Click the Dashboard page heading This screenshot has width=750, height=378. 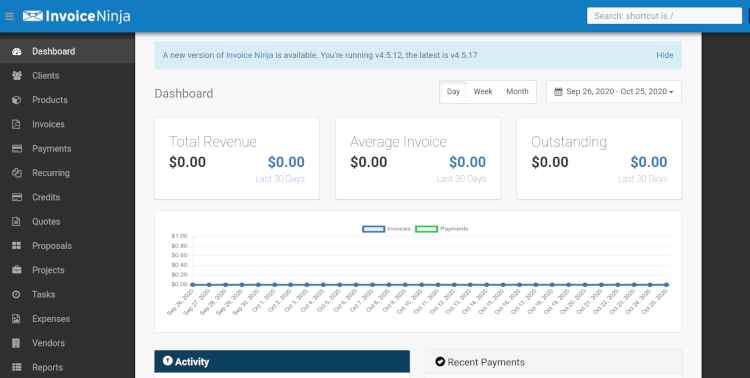pyautogui.click(x=184, y=94)
